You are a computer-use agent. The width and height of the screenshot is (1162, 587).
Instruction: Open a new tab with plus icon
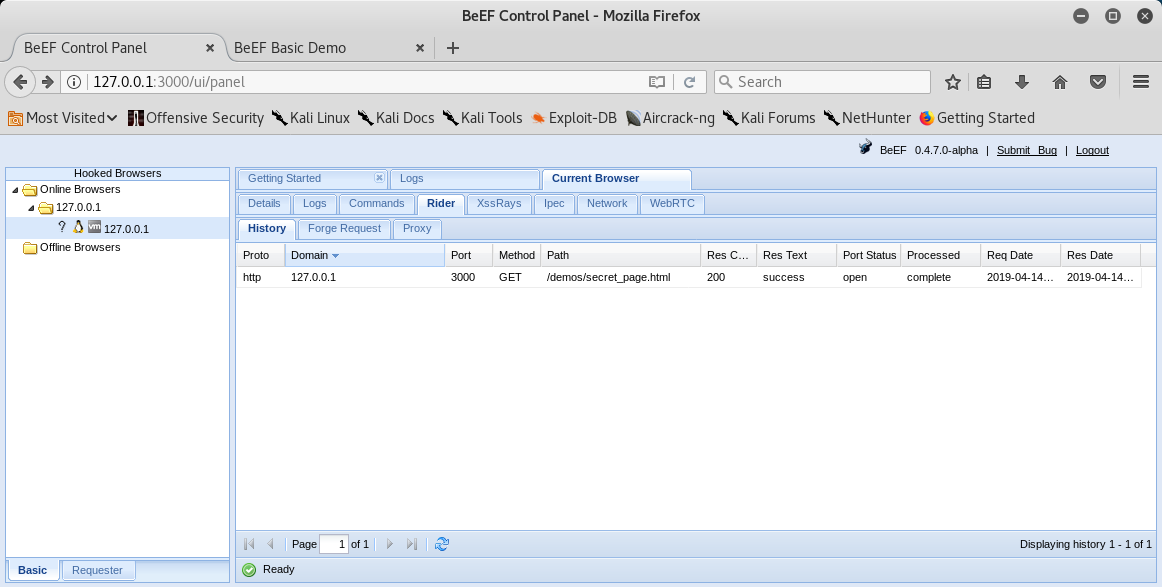pos(453,48)
